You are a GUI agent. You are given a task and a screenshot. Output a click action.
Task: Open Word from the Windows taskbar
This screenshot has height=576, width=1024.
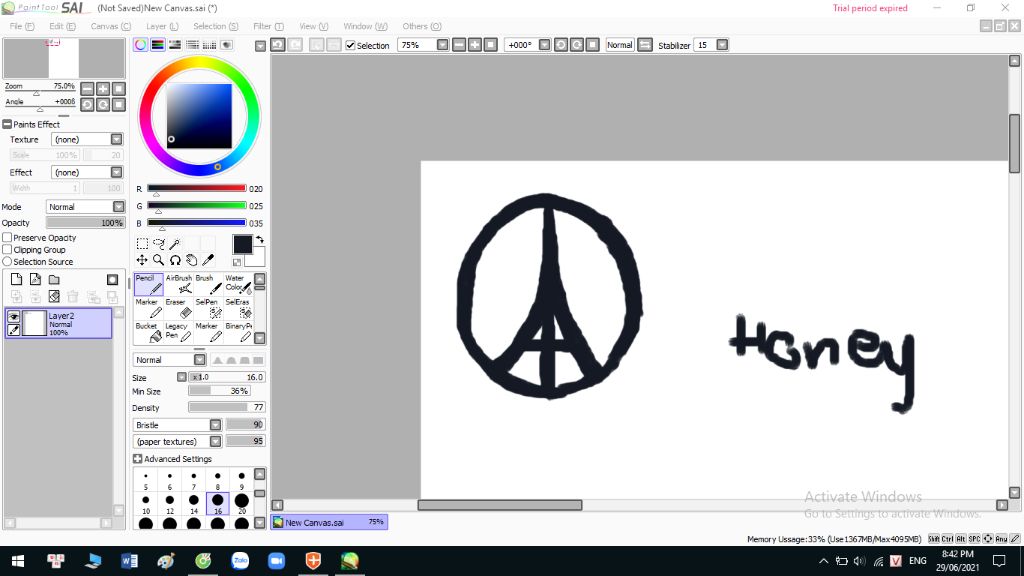tap(129, 561)
